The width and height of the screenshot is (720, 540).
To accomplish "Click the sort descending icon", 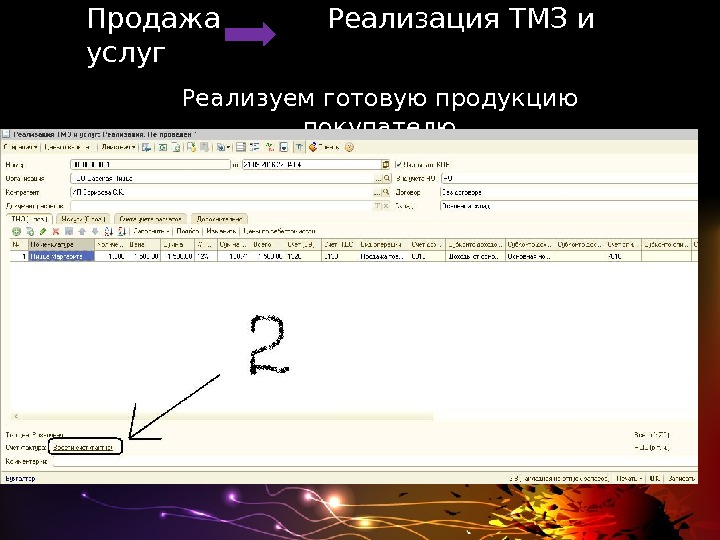I will tap(122, 231).
